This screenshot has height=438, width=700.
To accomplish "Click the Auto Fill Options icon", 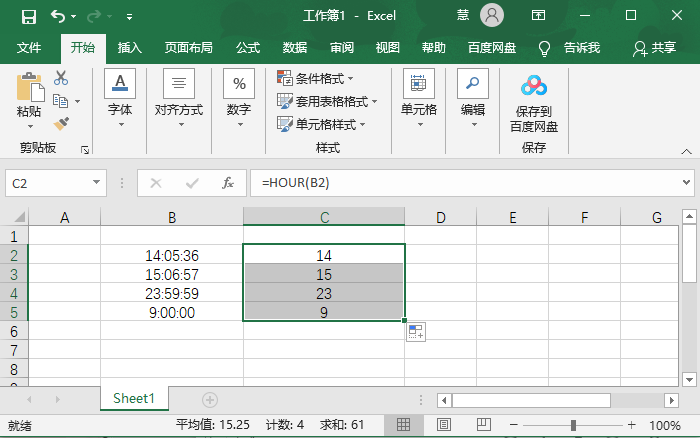I will 416,332.
